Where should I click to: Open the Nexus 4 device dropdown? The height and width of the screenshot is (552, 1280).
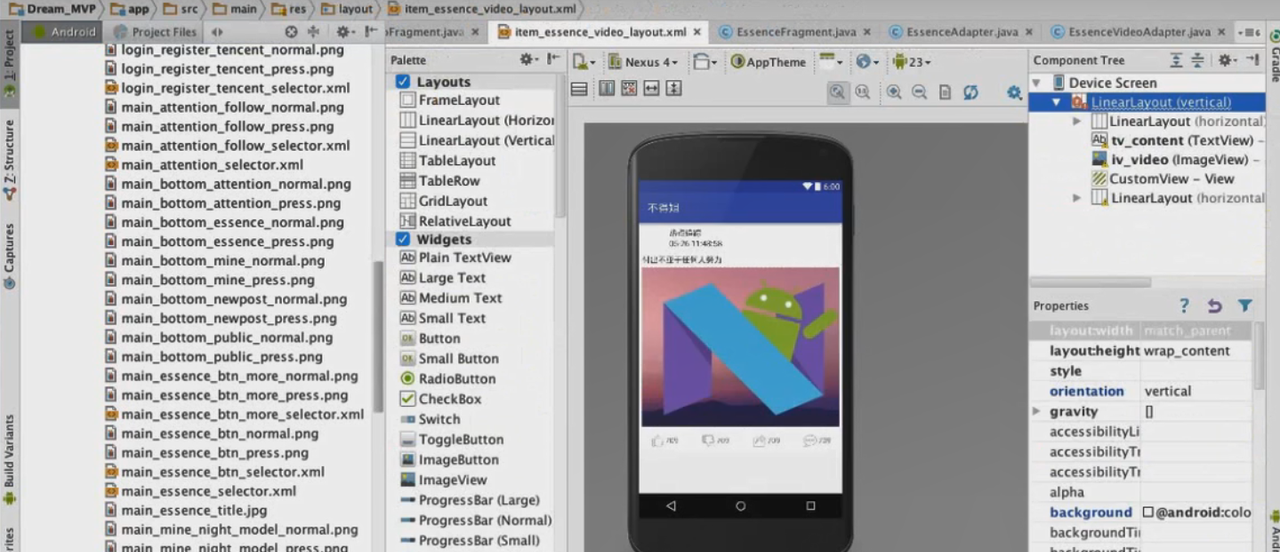(641, 62)
